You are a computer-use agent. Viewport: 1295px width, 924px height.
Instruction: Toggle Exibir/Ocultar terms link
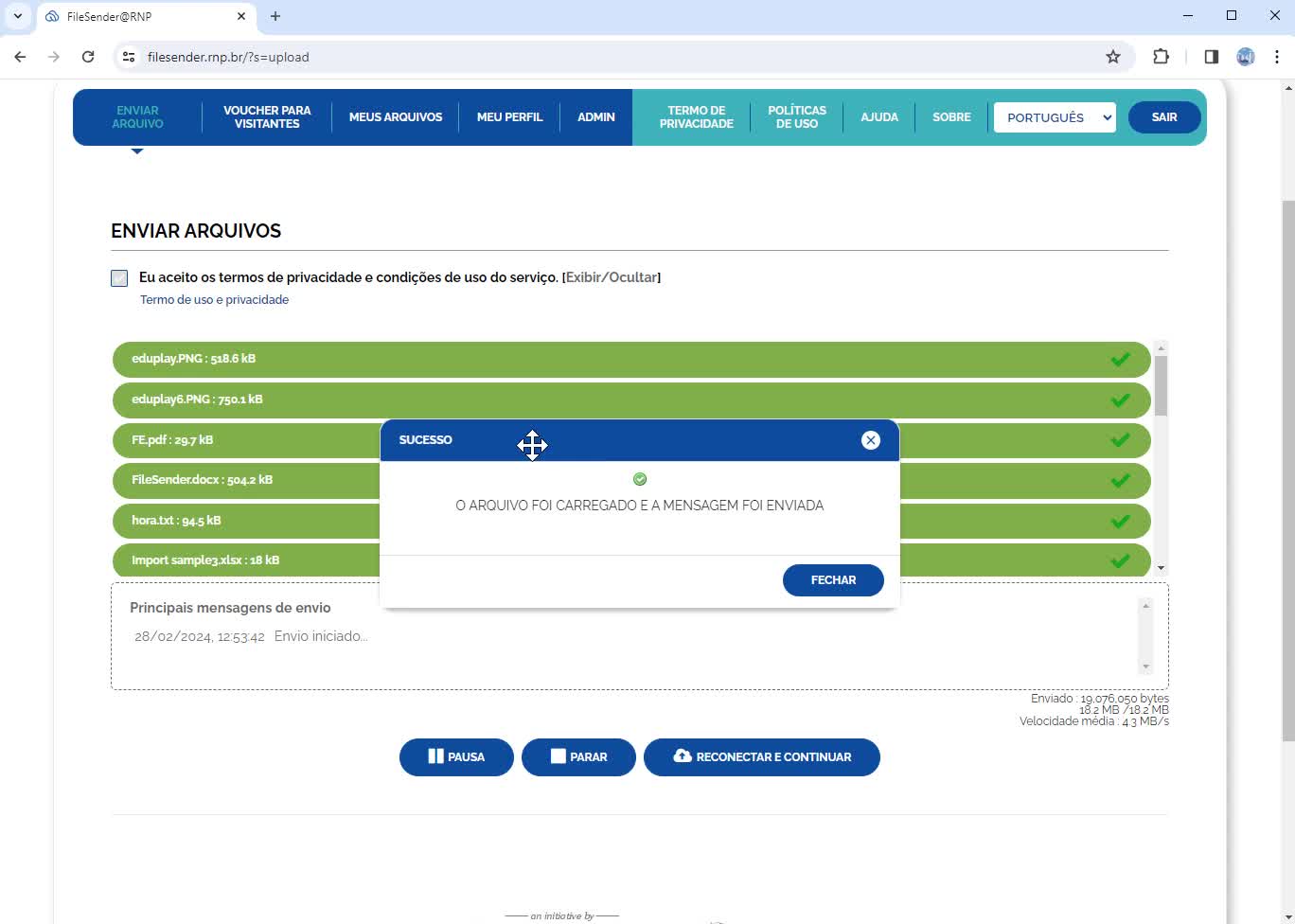[612, 277]
